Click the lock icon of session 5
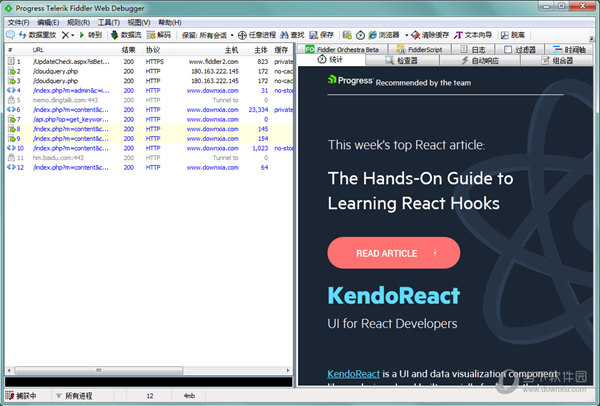 11,100
